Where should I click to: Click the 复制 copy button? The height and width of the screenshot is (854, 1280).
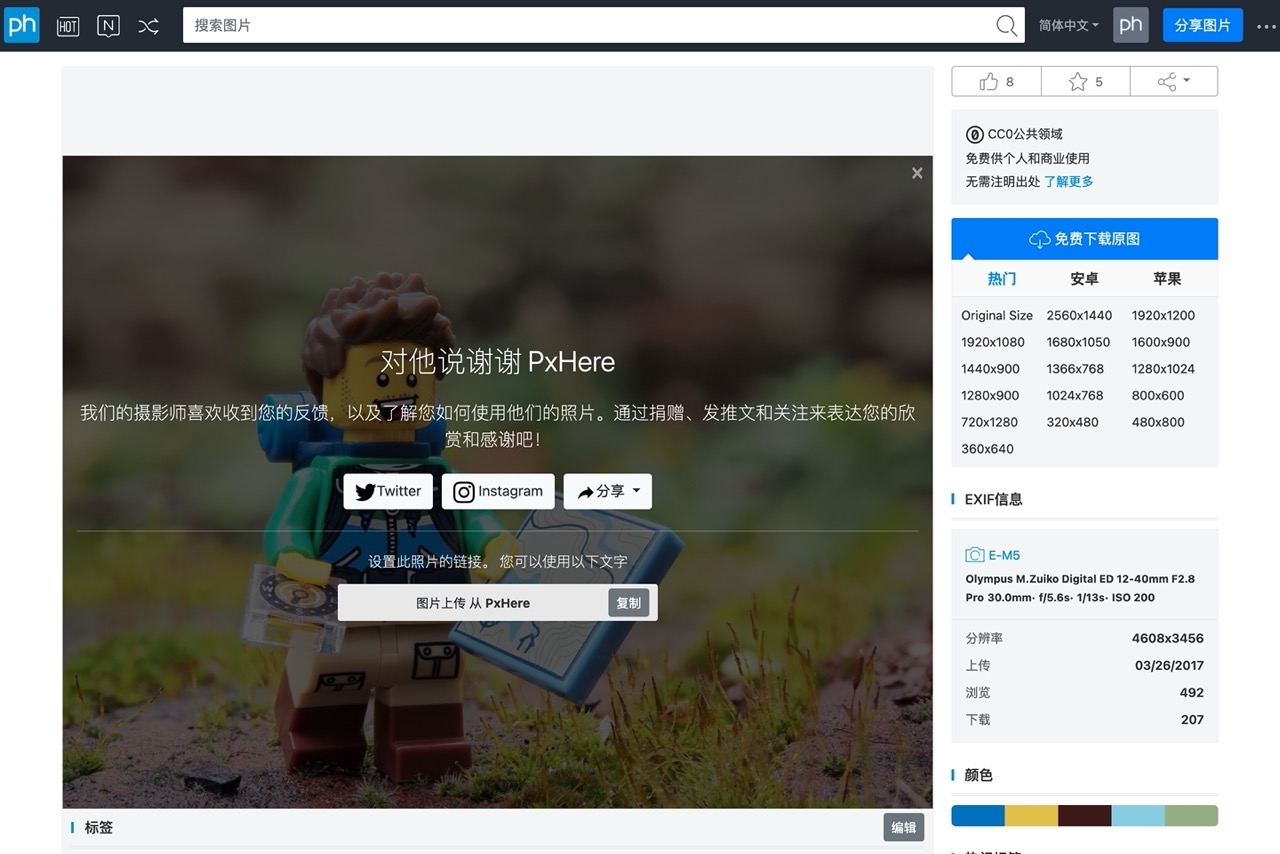pos(629,603)
